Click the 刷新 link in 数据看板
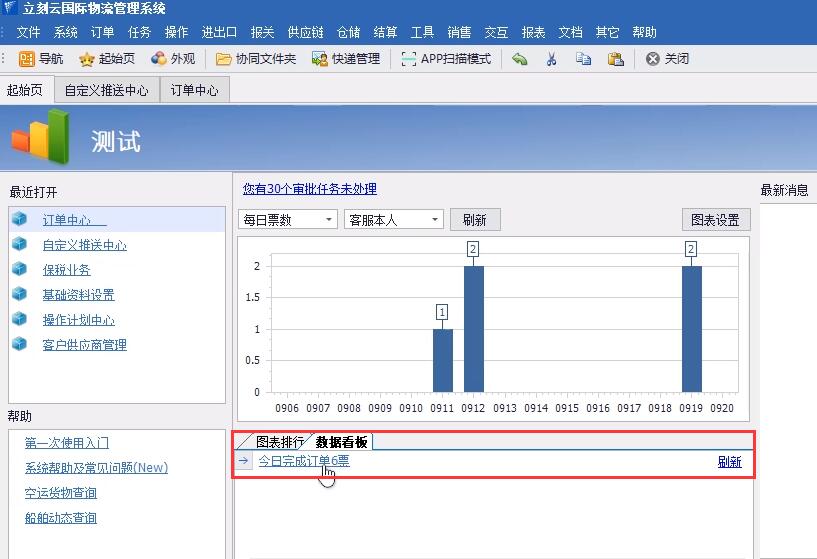 (x=729, y=462)
